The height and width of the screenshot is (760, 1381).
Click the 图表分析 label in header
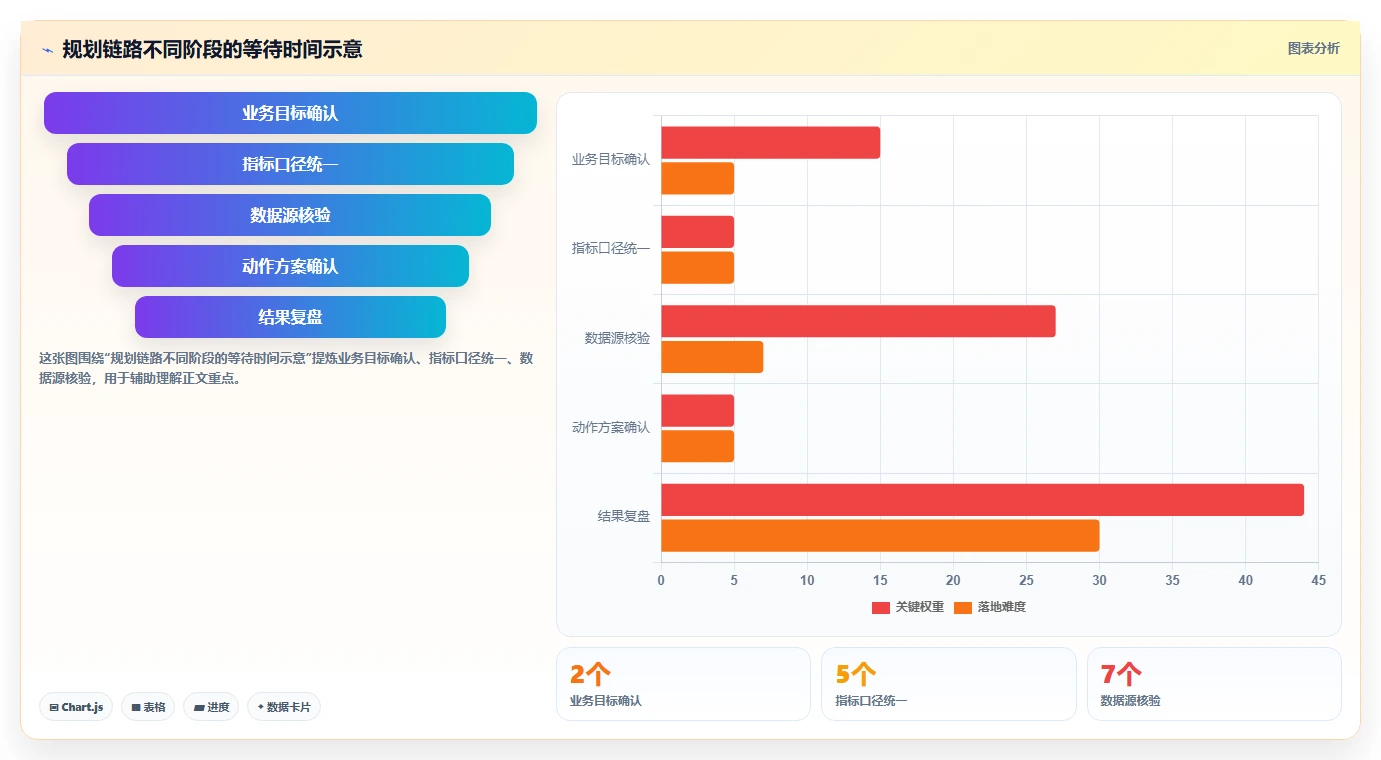[x=1313, y=48]
